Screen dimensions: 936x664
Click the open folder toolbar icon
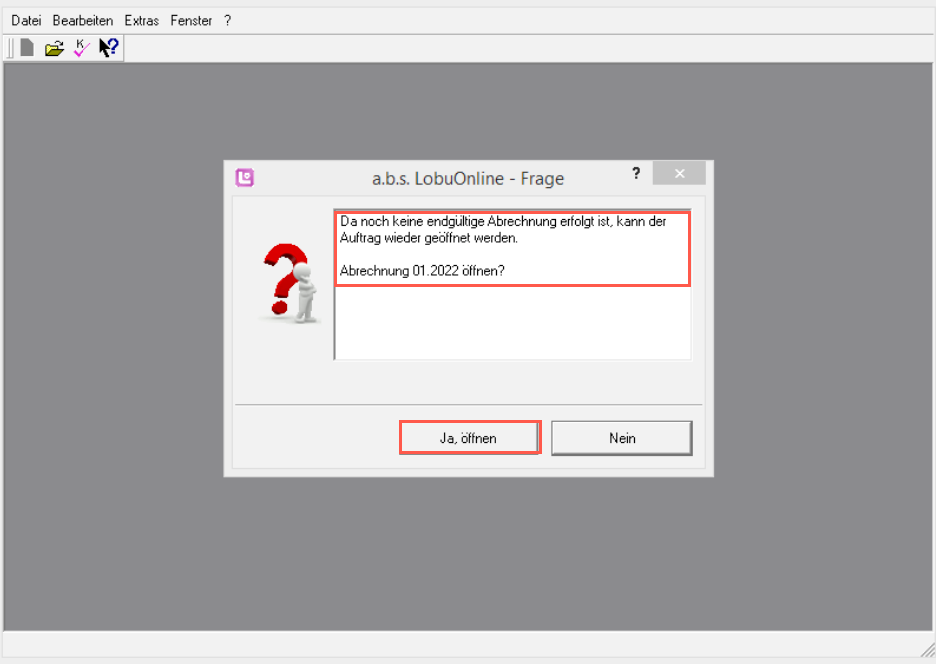point(54,47)
